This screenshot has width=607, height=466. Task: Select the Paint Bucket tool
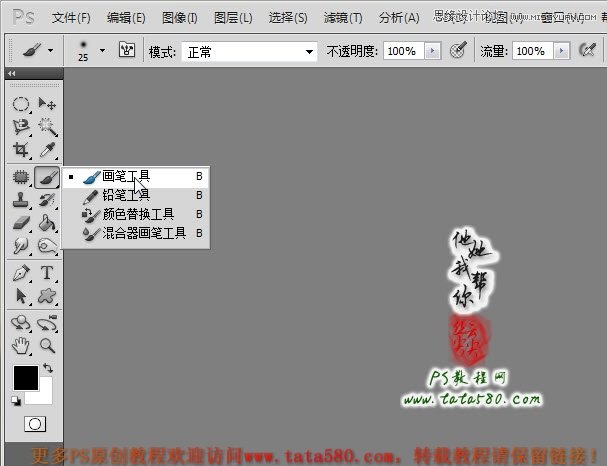click(x=47, y=223)
